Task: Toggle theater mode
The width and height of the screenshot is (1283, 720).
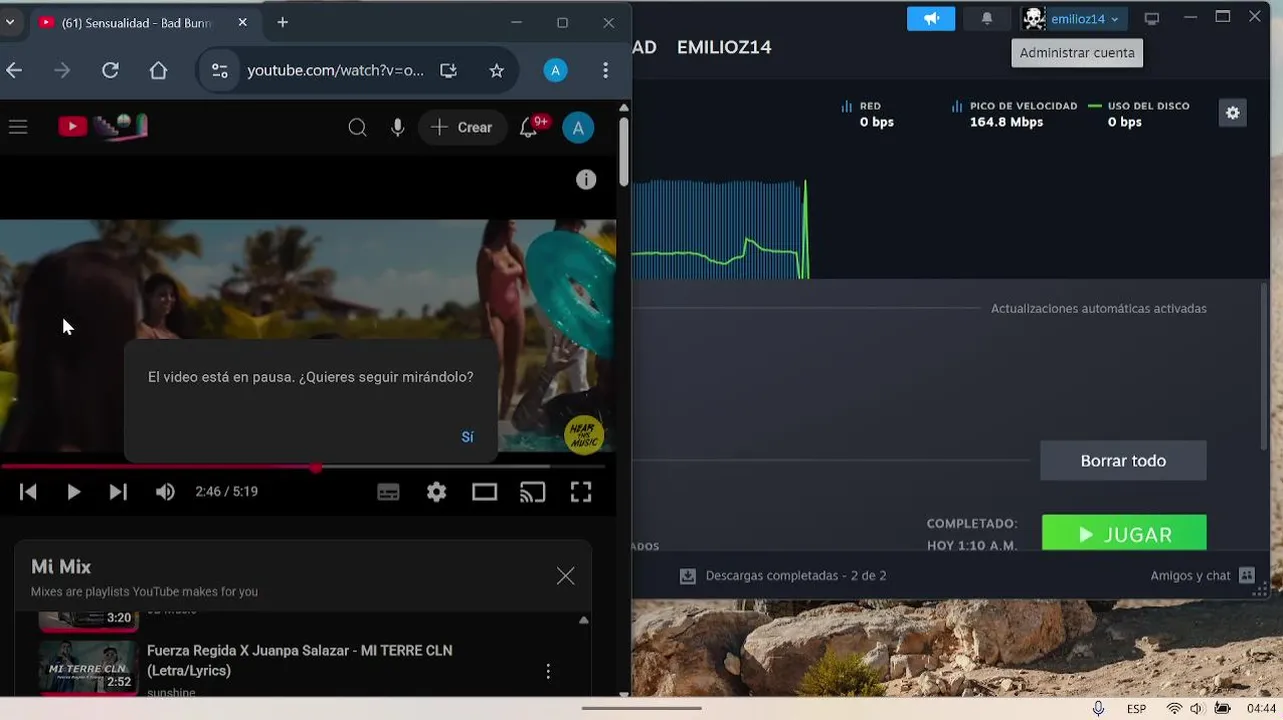Action: click(484, 492)
